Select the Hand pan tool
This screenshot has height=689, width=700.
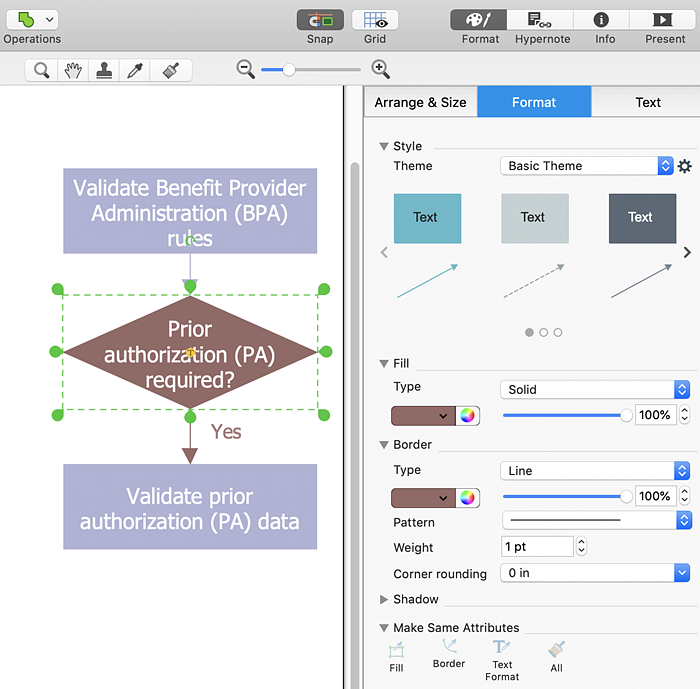click(73, 70)
